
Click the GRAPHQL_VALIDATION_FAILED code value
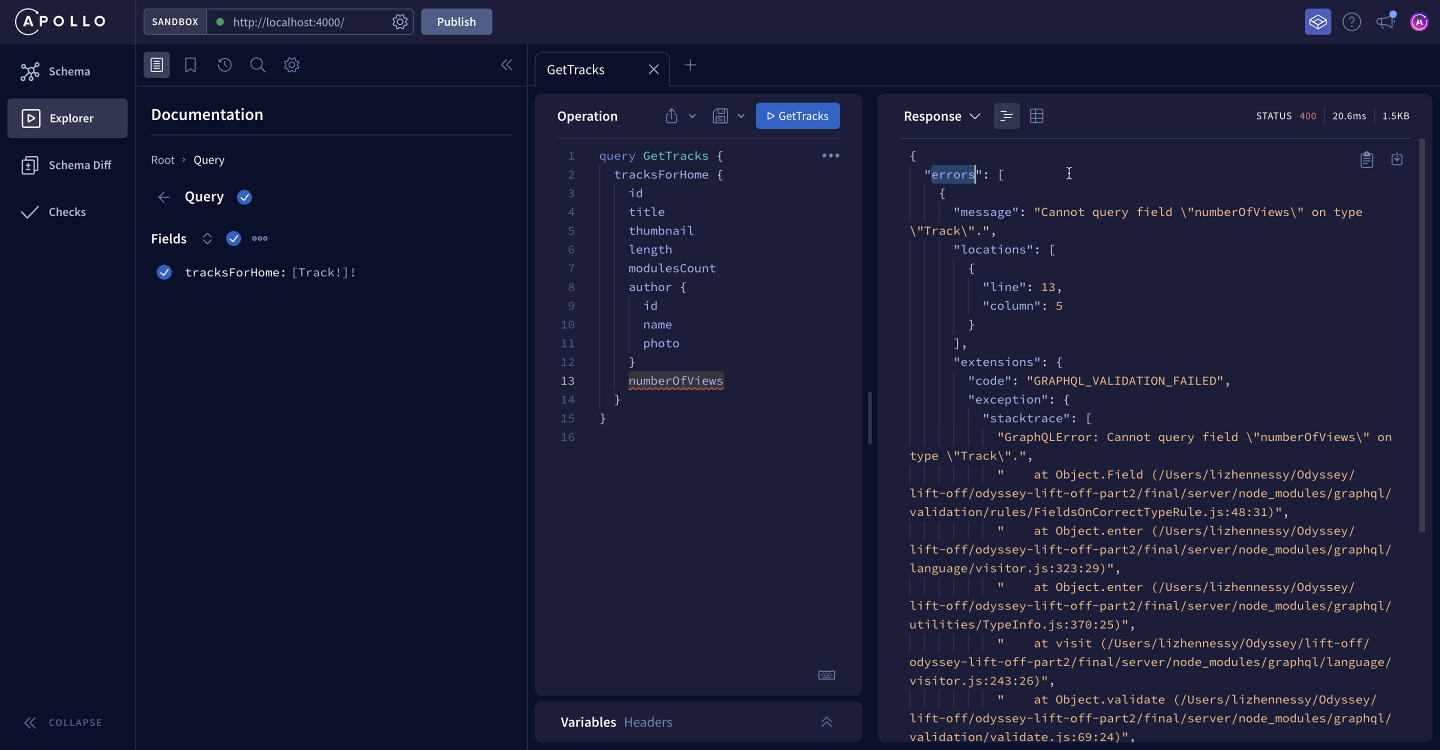(1125, 381)
